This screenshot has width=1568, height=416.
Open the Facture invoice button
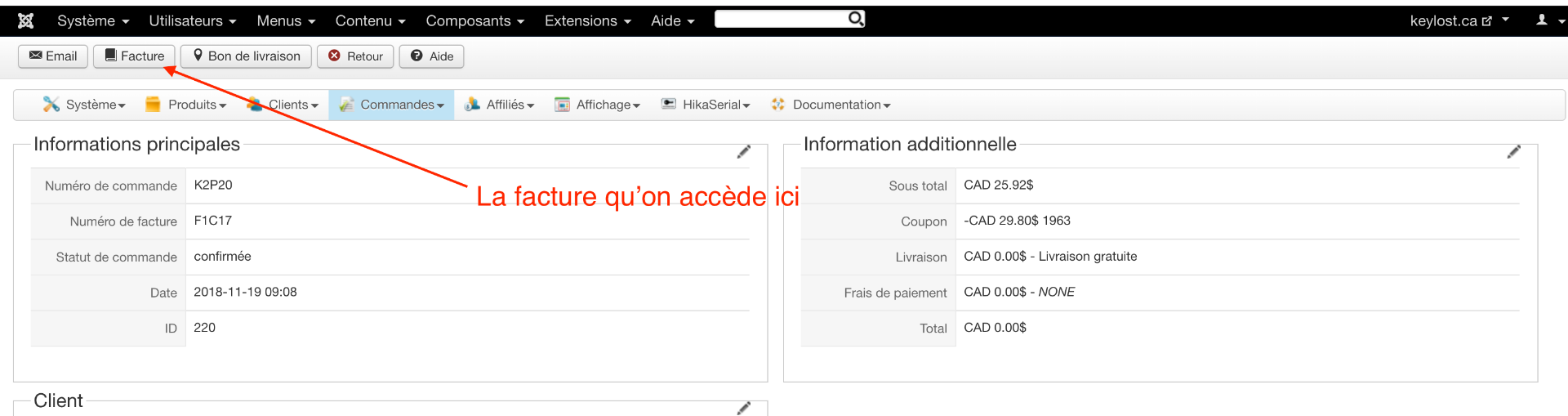click(x=135, y=56)
